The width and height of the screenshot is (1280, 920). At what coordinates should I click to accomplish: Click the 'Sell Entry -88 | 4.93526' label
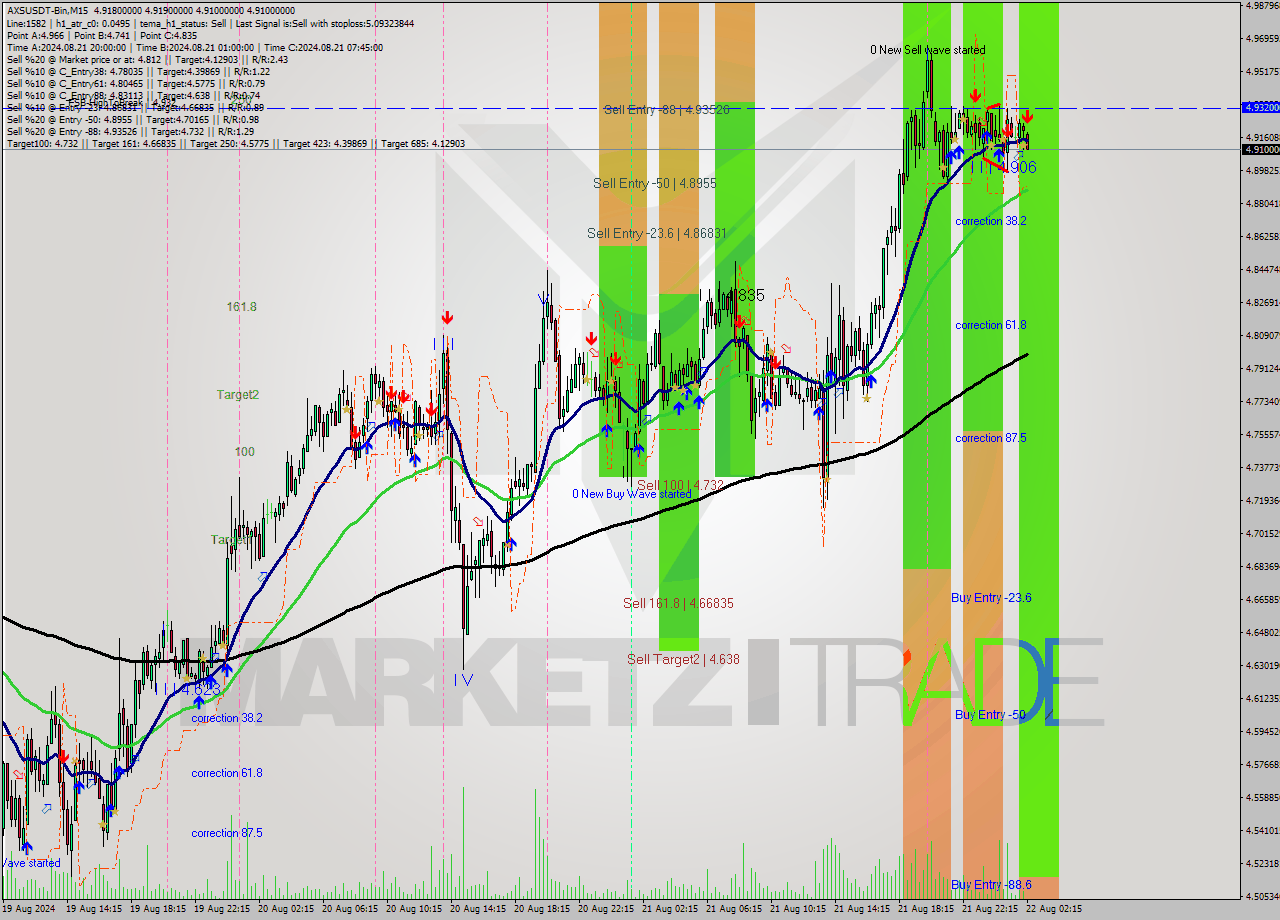(666, 109)
